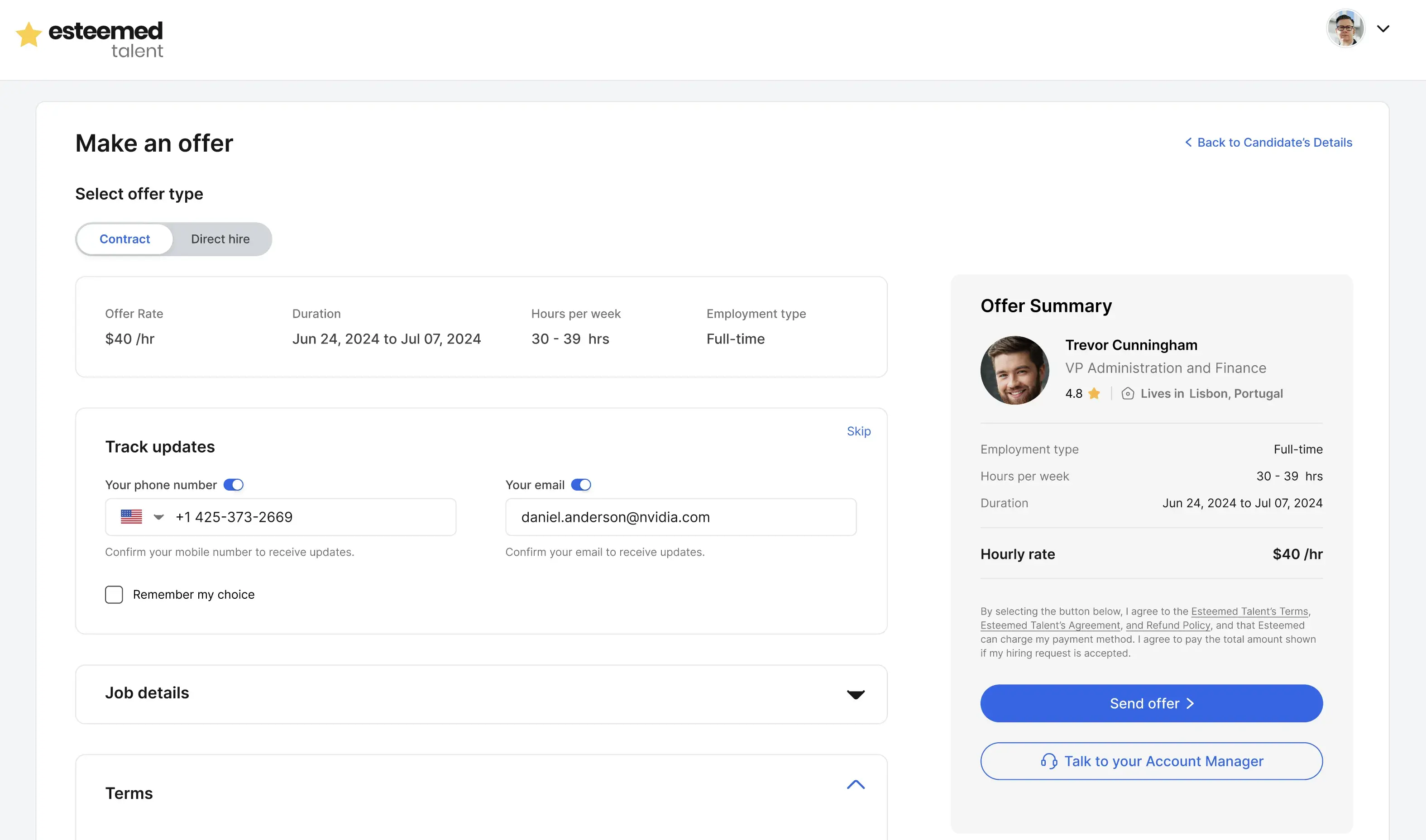Viewport: 1426px width, 840px height.
Task: Collapse the Terms section
Action: pos(856,784)
